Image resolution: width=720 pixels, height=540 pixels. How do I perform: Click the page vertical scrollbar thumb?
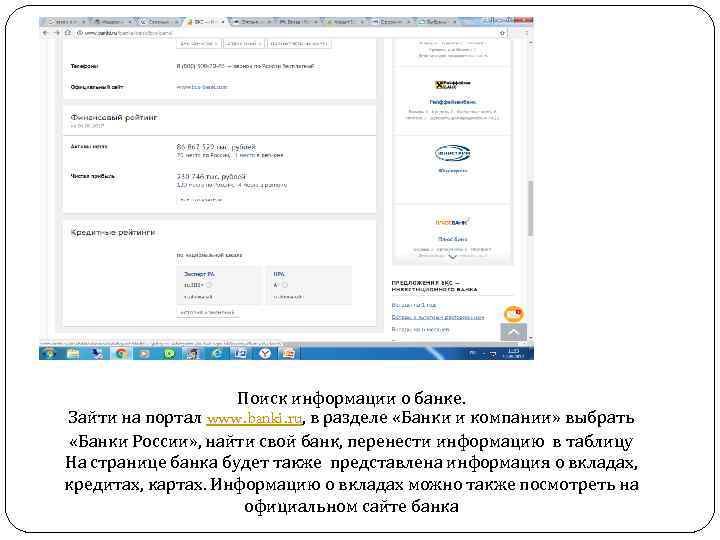(x=530, y=208)
